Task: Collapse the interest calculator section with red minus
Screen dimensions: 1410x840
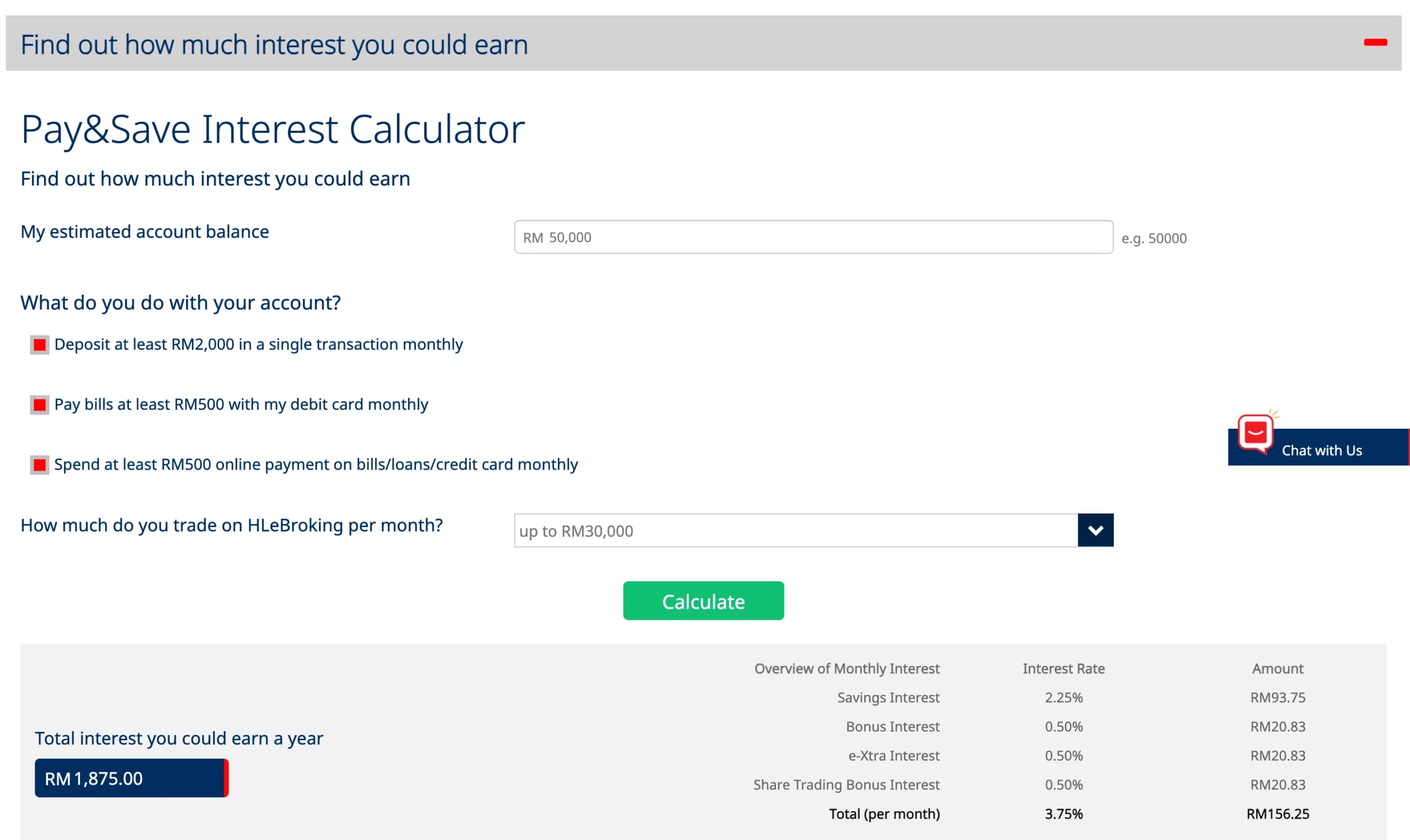Action: (1375, 42)
